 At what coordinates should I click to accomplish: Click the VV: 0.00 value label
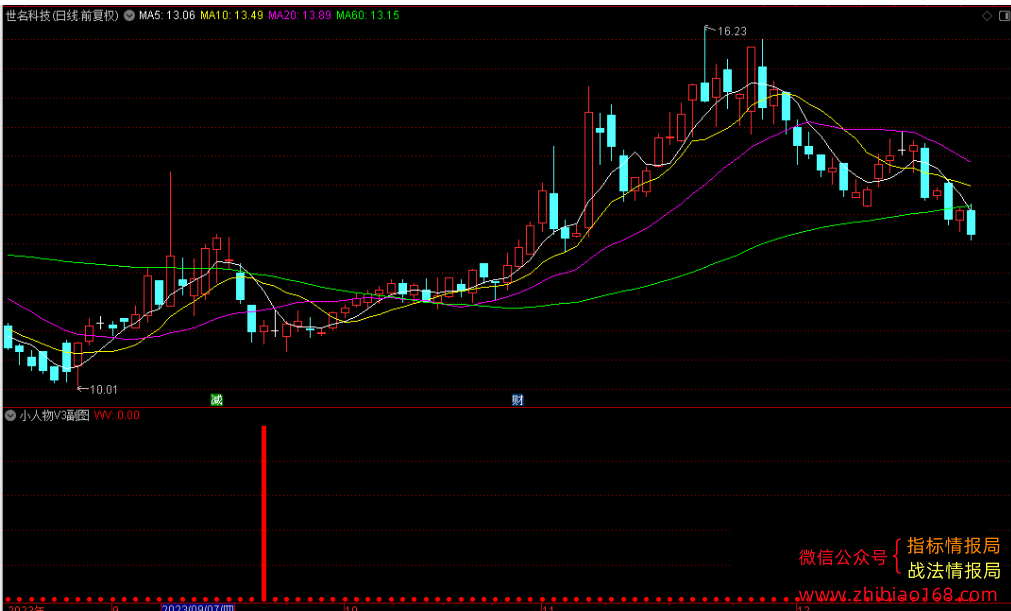point(117,416)
